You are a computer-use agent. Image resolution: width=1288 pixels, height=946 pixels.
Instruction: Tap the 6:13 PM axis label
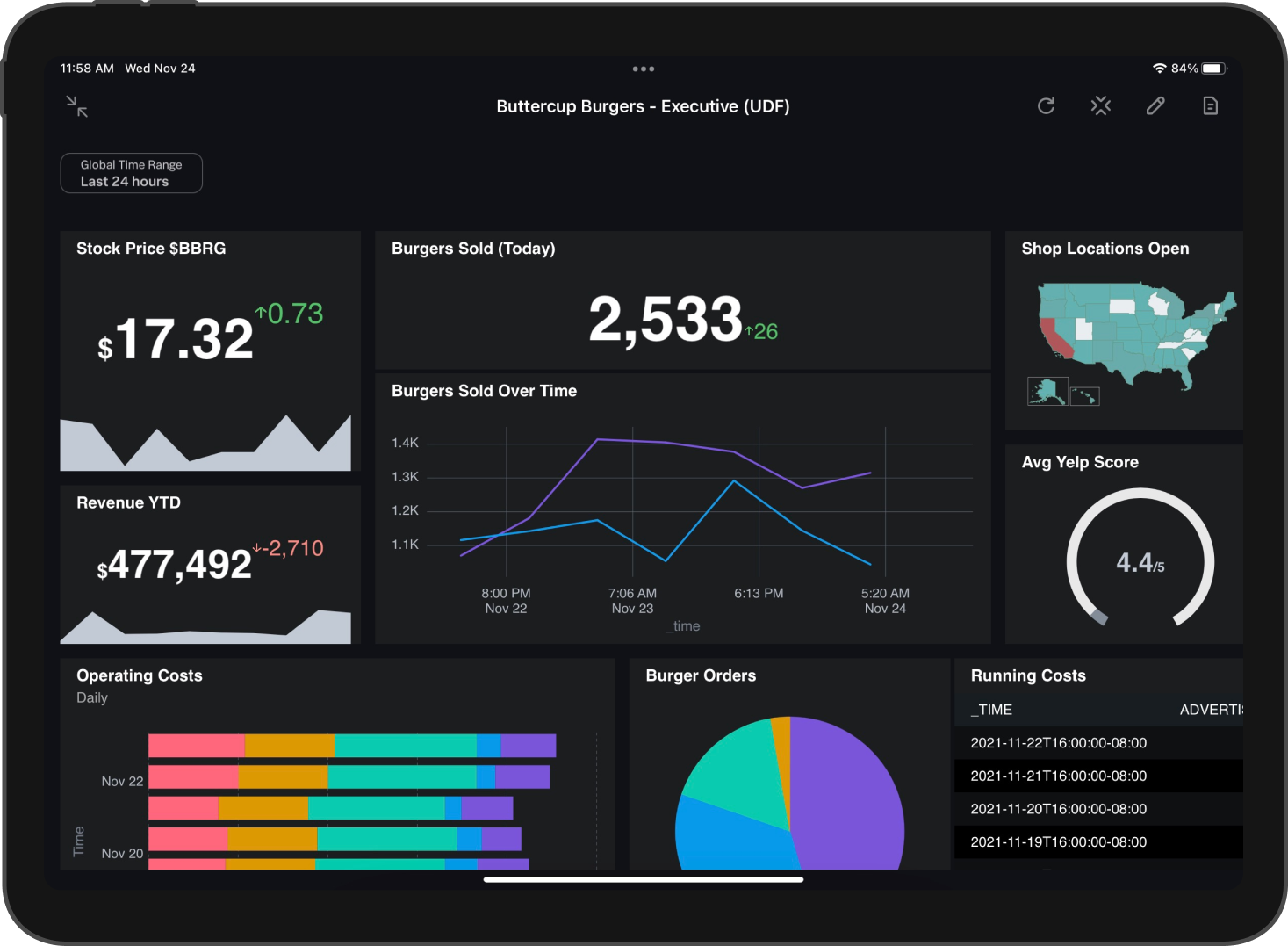(x=759, y=594)
